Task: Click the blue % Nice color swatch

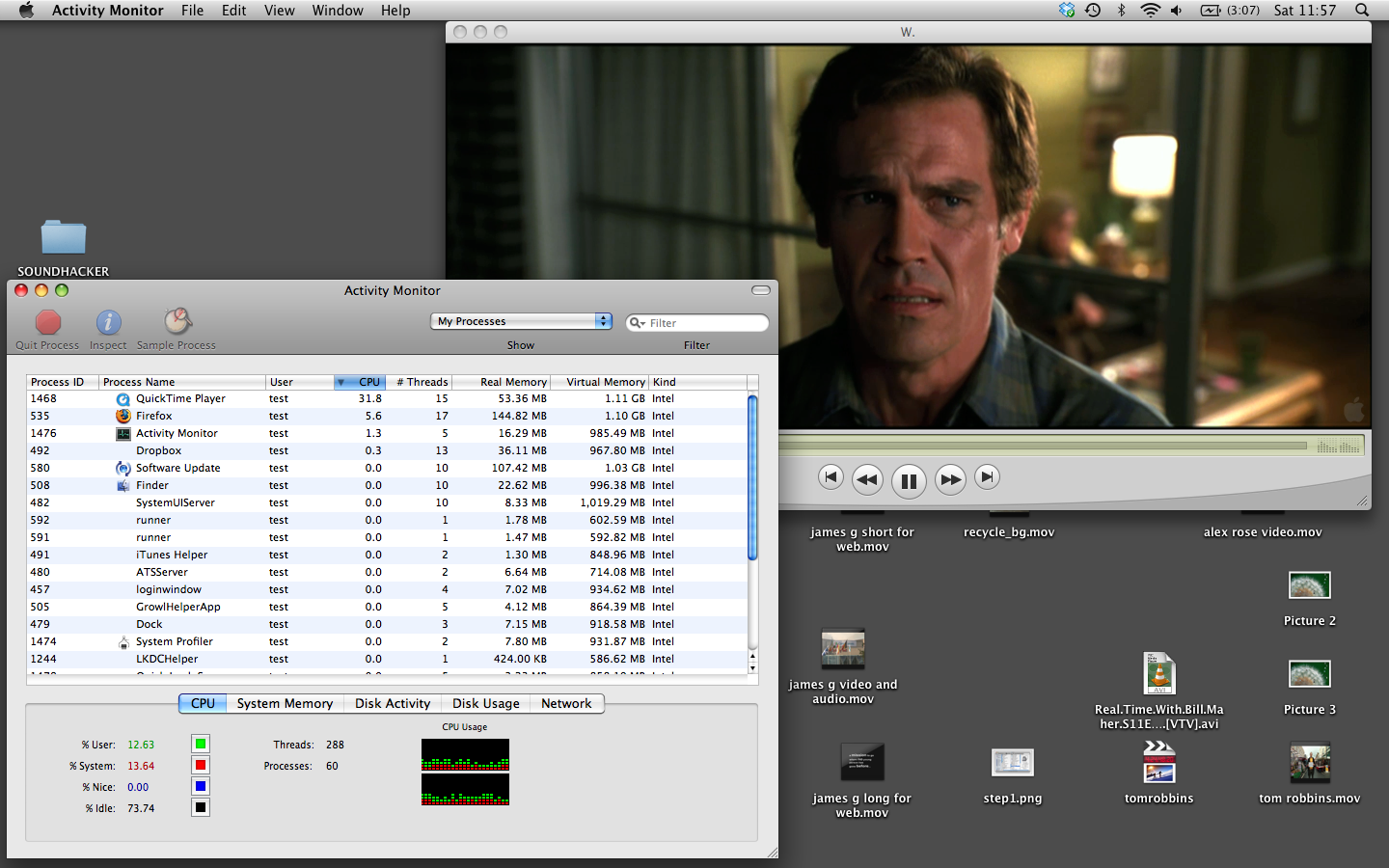Action: click(201, 786)
